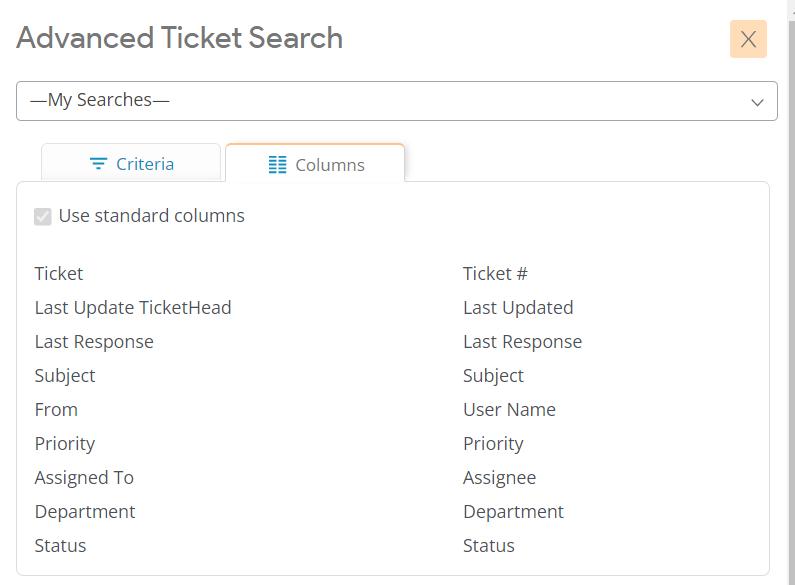Switch to the Criteria tab
The width and height of the screenshot is (795, 585).
[x=131, y=164]
